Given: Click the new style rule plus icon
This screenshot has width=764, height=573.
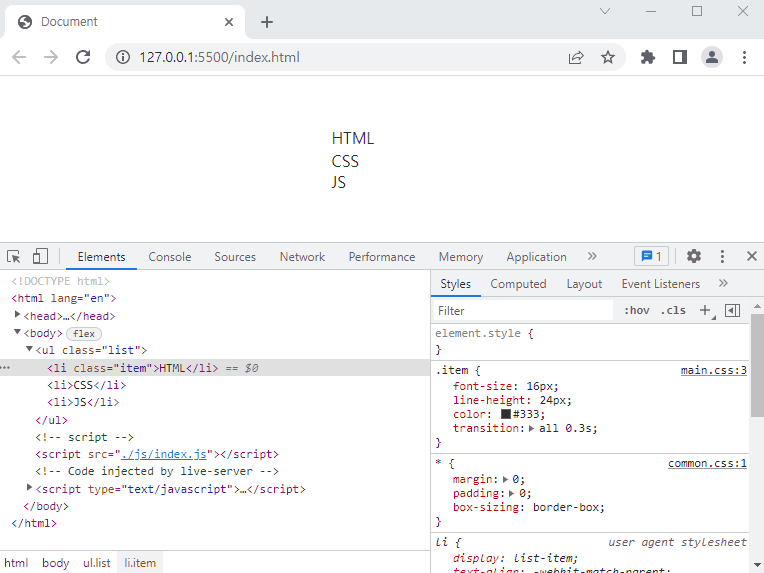Looking at the screenshot, I should pos(705,310).
